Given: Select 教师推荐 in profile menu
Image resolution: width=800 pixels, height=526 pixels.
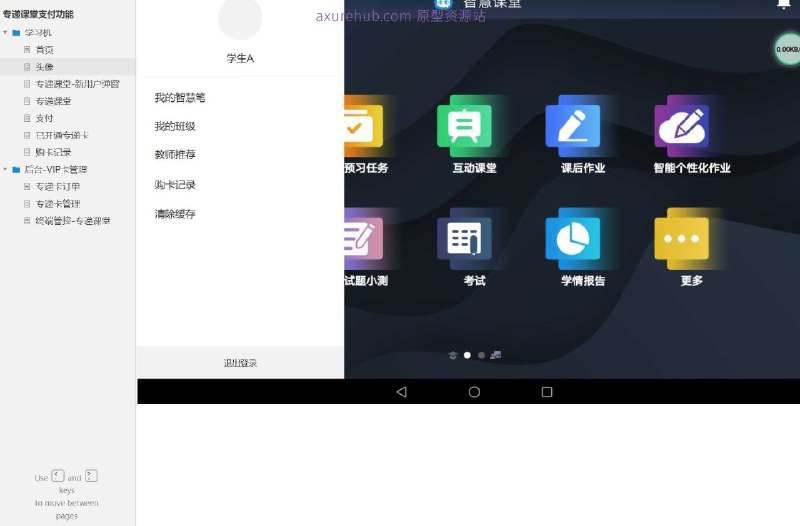Looking at the screenshot, I should coord(175,154).
